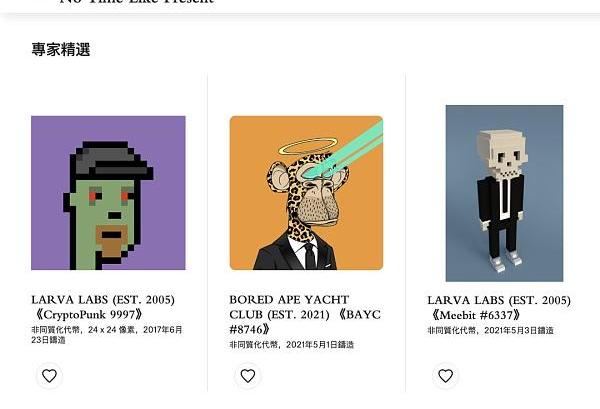Click the Meebit's beige skull head
The height and width of the screenshot is (409, 600).
click(502, 151)
